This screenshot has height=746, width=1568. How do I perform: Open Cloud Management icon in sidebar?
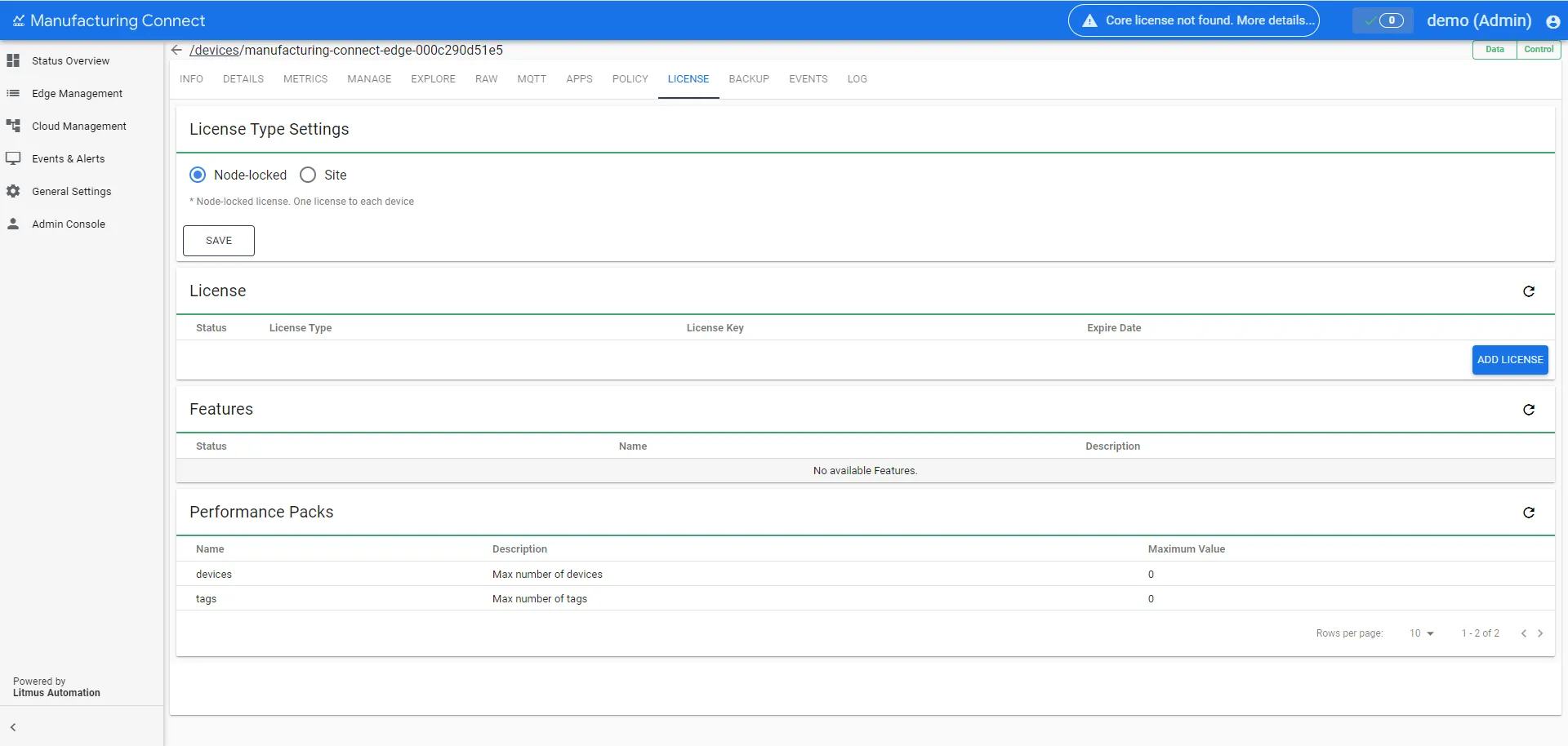(x=13, y=126)
